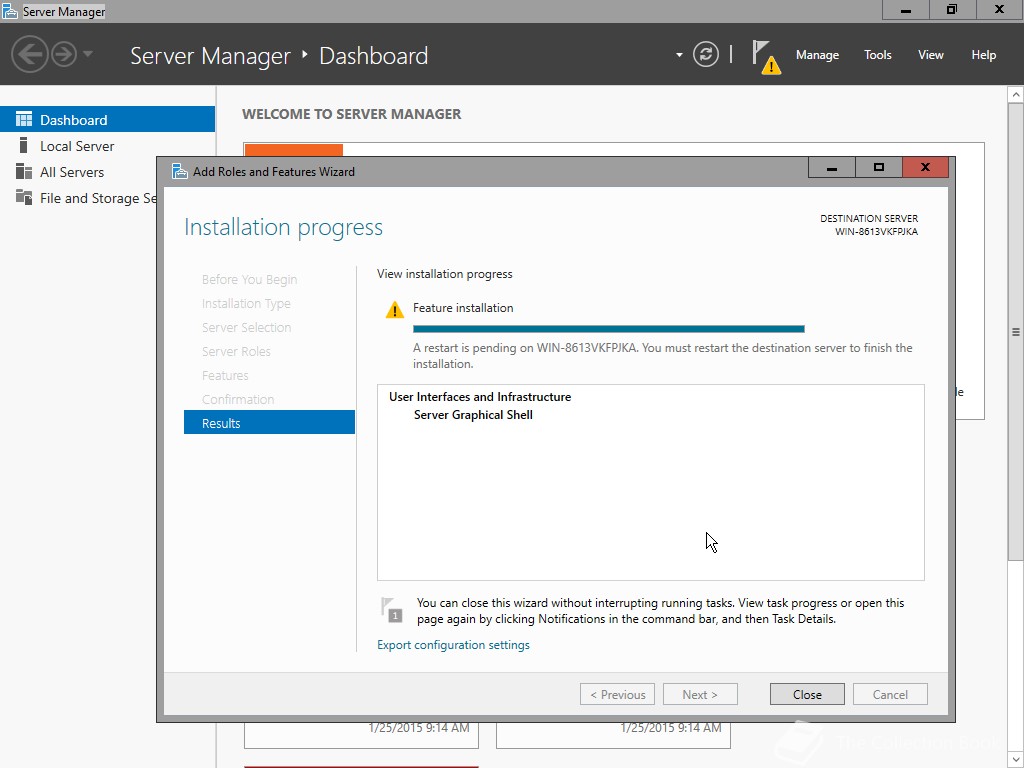Open the Manage menu
1024x768 pixels.
[817, 55]
